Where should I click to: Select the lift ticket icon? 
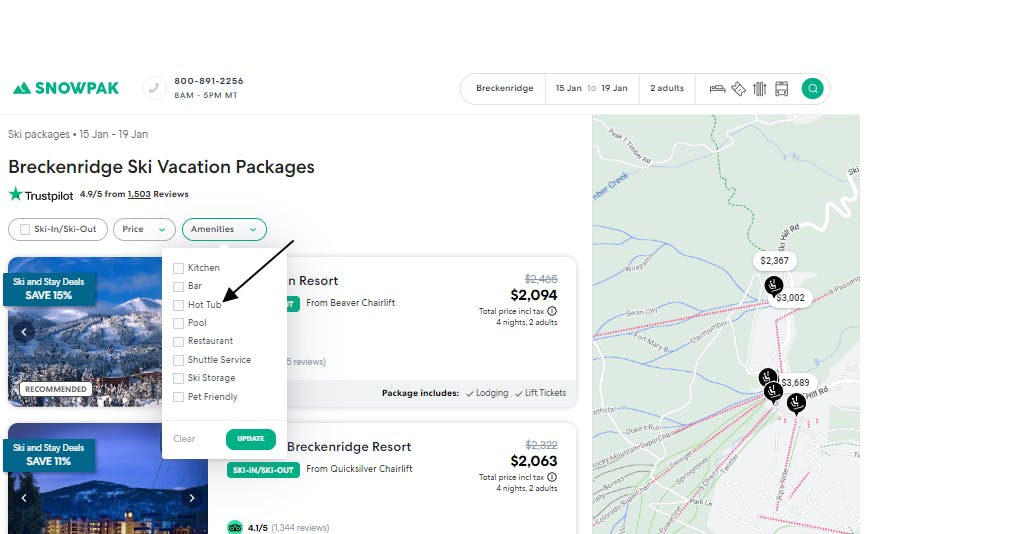[739, 89]
